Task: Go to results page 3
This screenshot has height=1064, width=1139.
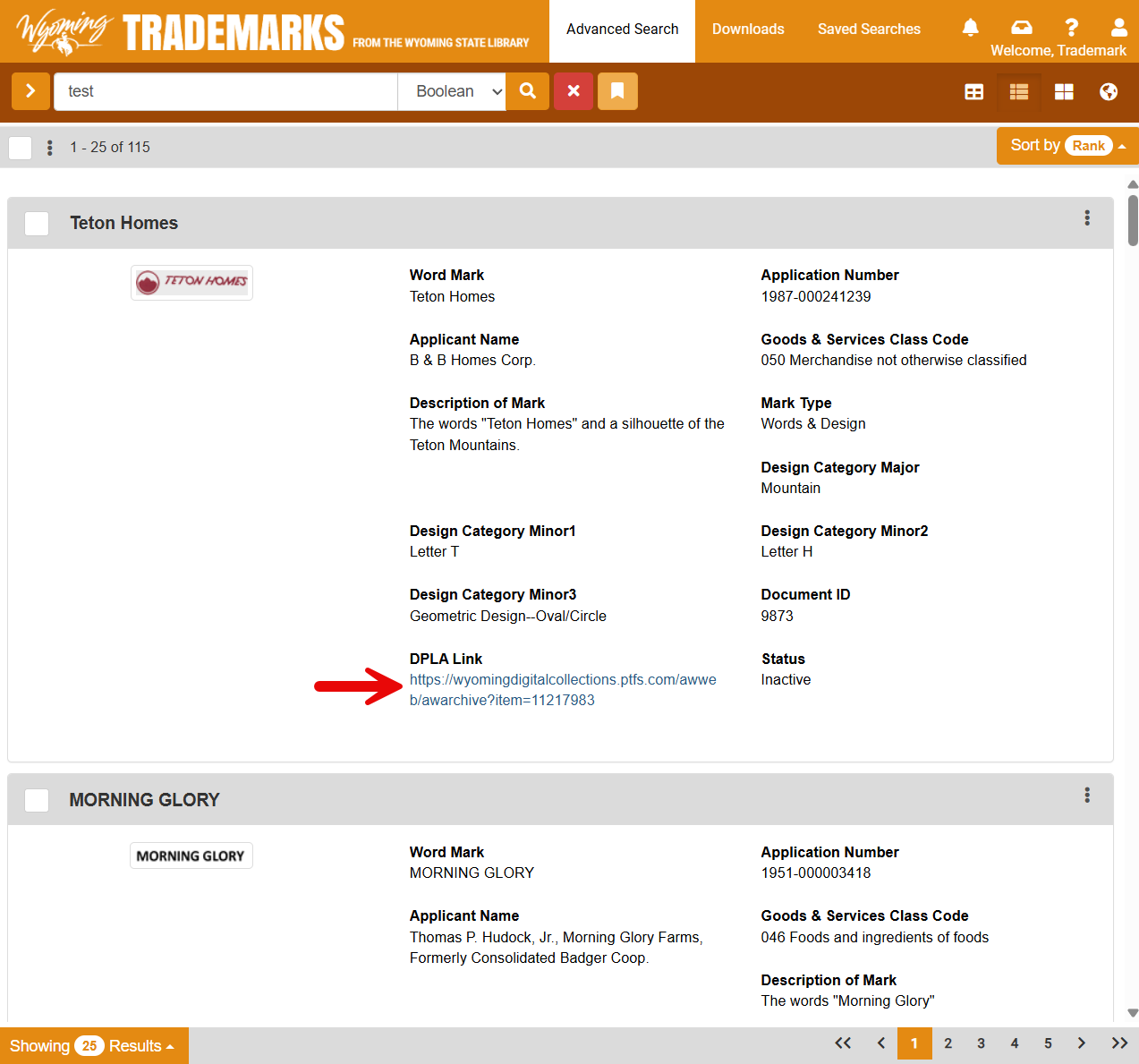Action: [982, 1043]
